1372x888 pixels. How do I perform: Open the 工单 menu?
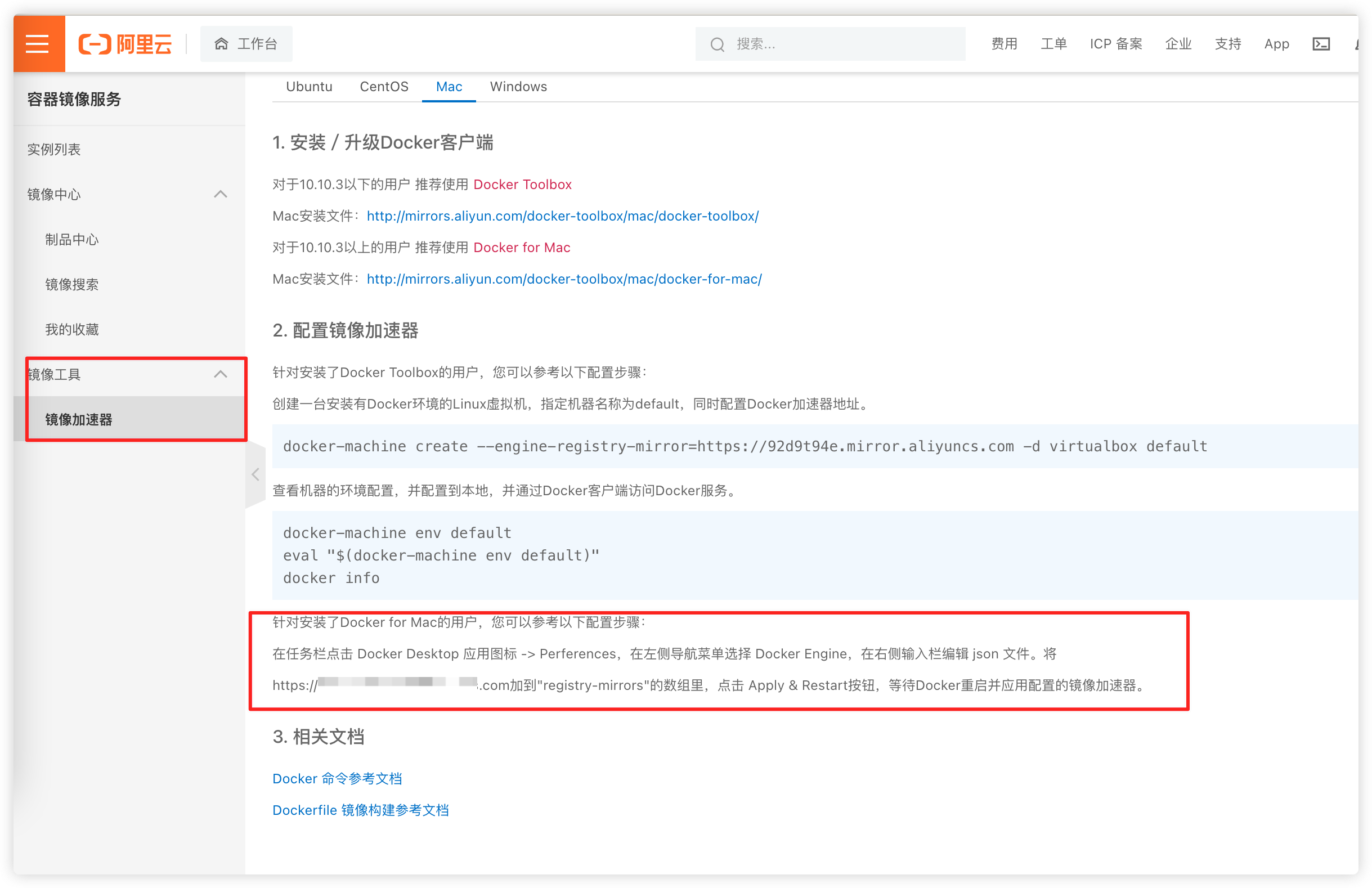click(x=1054, y=44)
